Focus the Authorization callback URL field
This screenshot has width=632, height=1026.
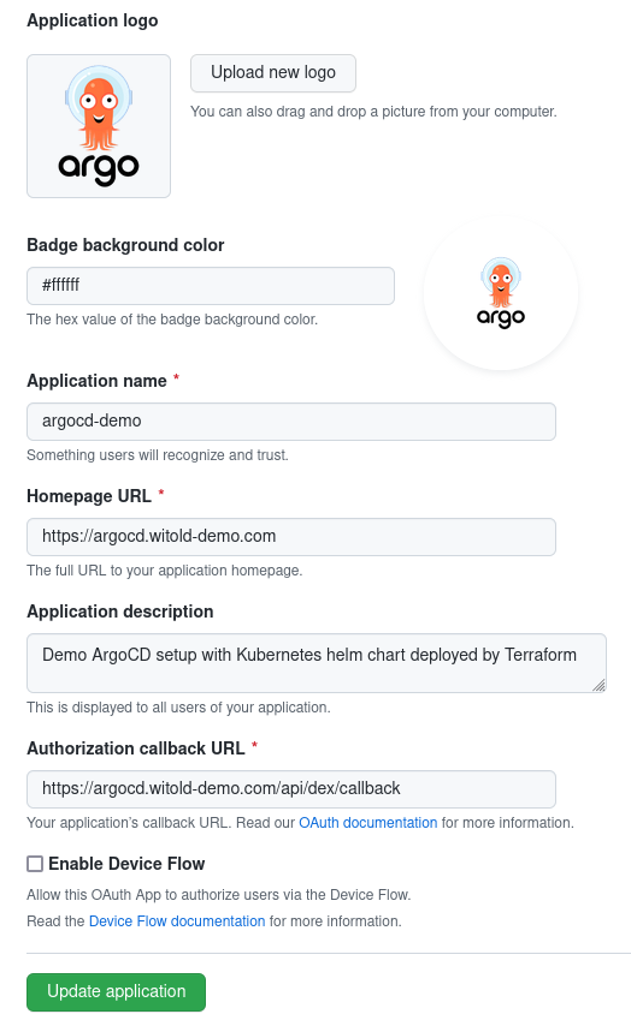point(291,788)
